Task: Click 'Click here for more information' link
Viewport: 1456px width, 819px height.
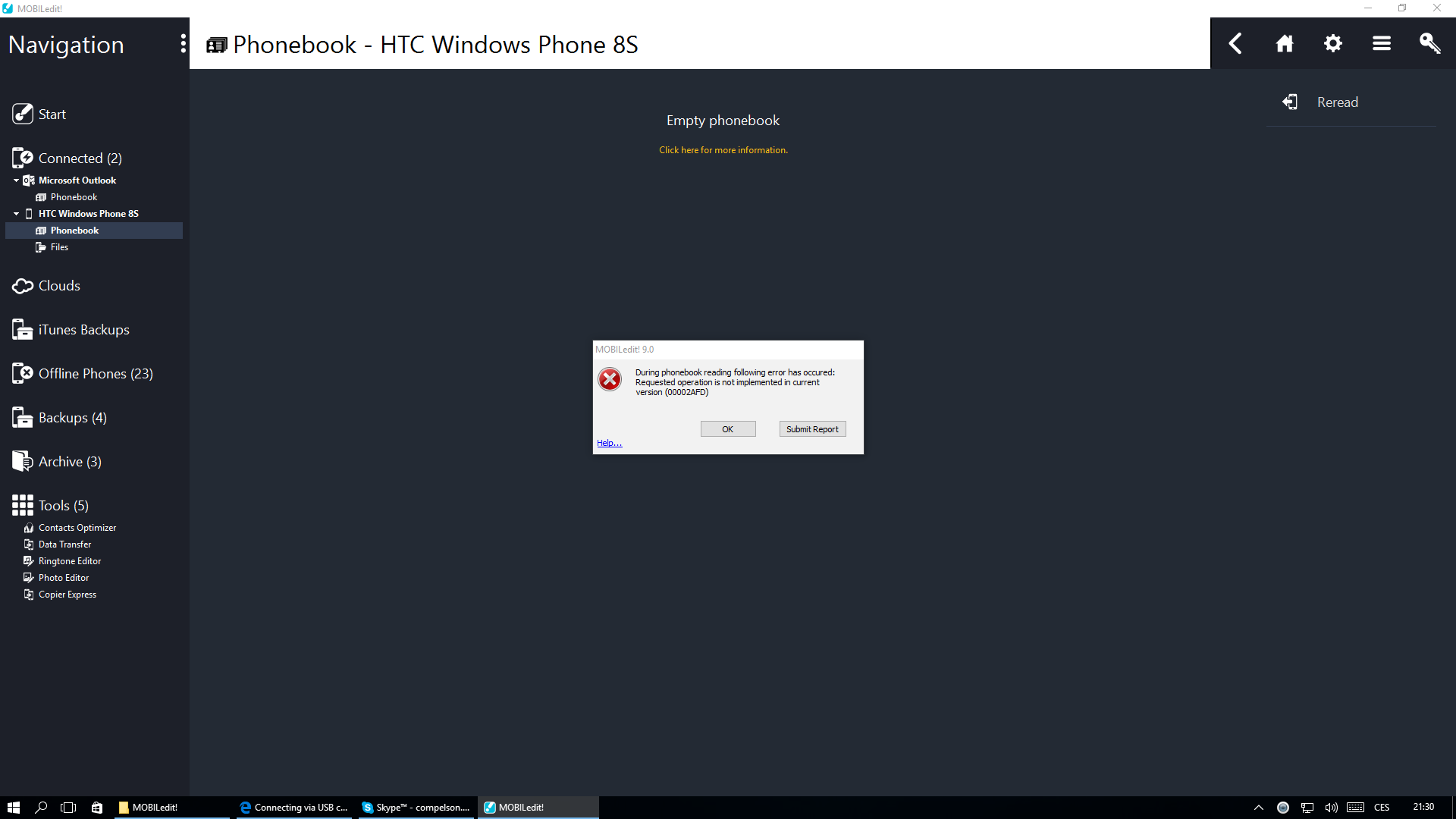Action: (723, 150)
